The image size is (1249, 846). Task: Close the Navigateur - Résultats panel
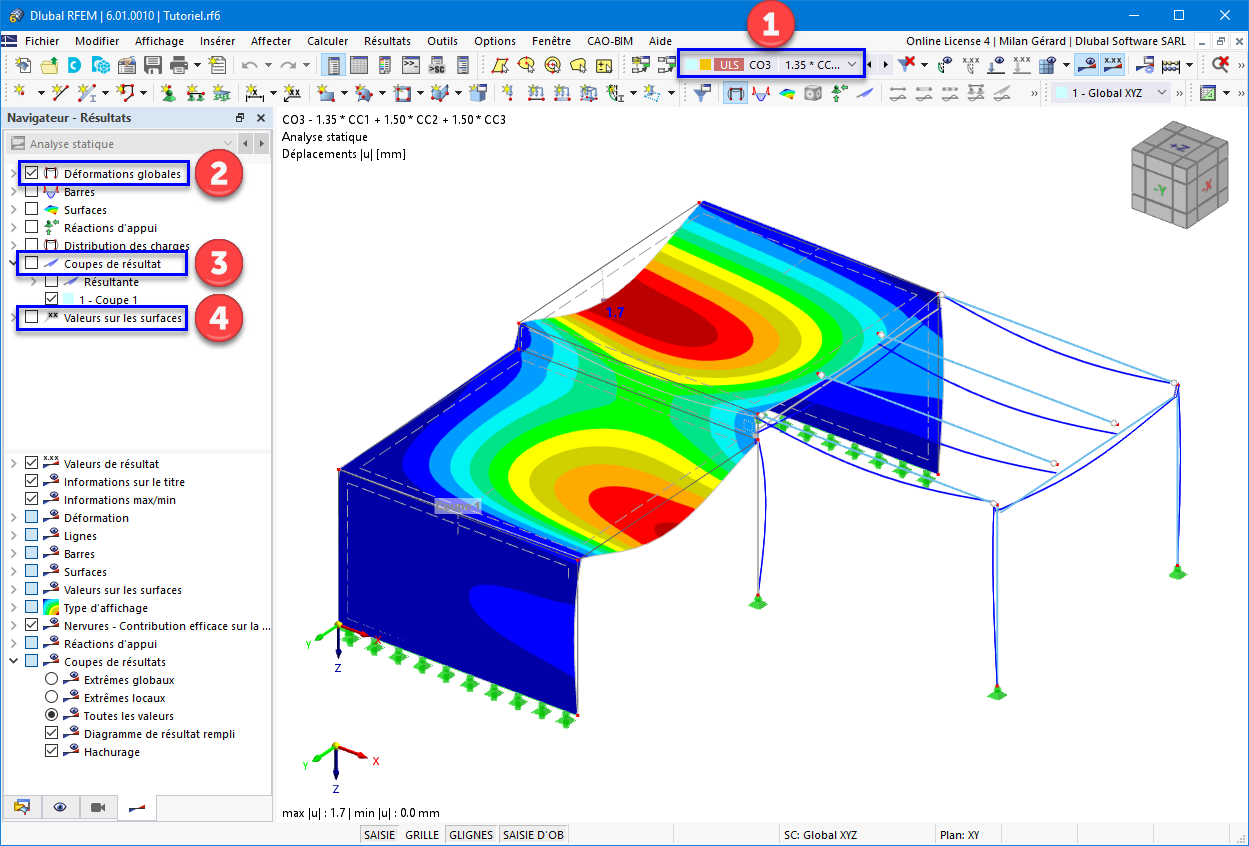pos(261,118)
